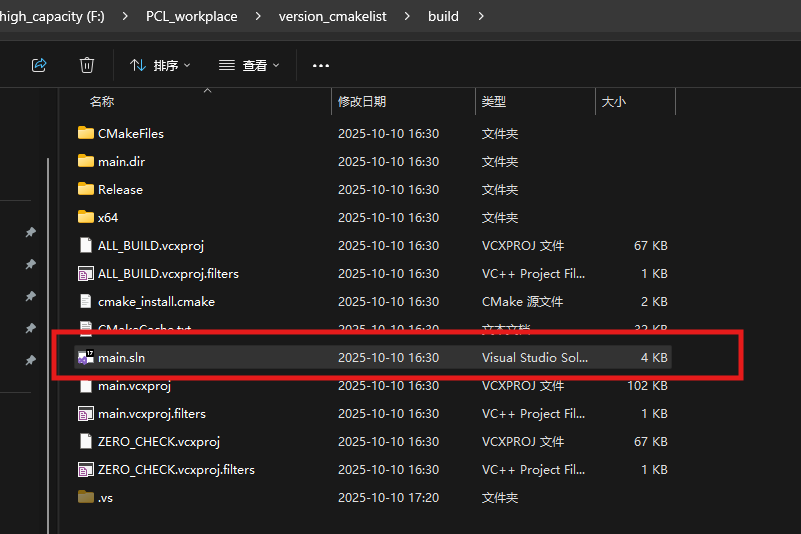Sort by 名称 column header
Image resolution: width=801 pixels, height=534 pixels.
pos(102,102)
